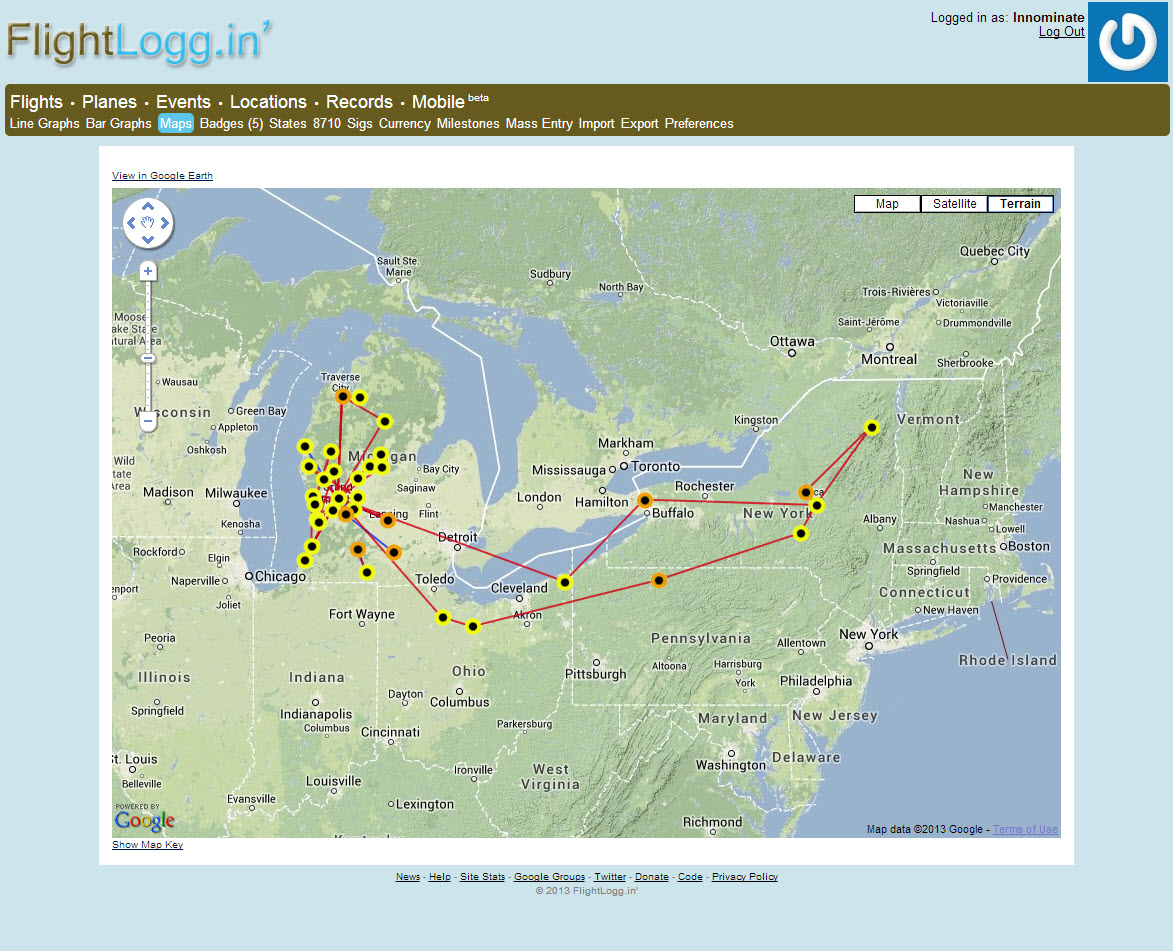Open Site Stats footer link
The image size is (1173, 951).
tap(483, 877)
